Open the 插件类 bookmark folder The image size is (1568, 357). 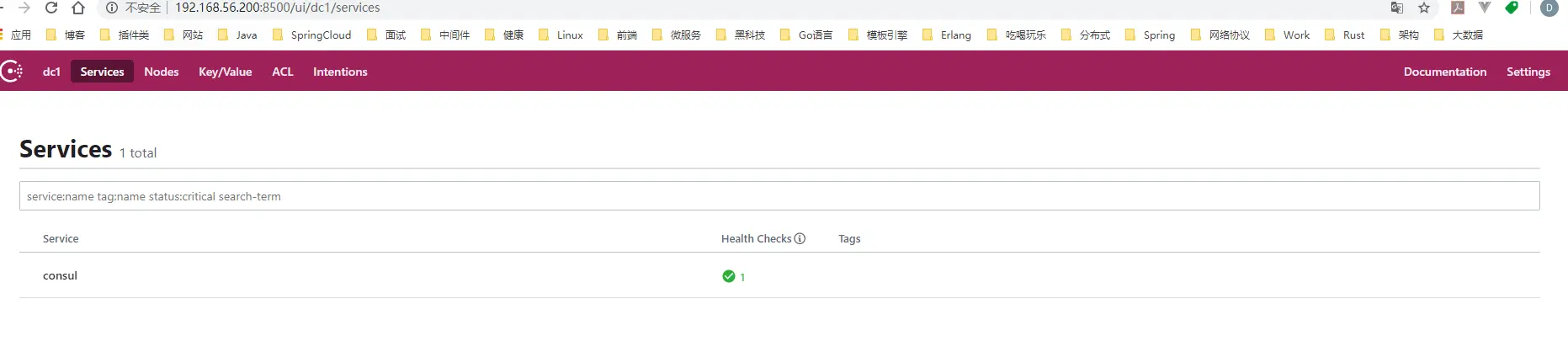125,35
